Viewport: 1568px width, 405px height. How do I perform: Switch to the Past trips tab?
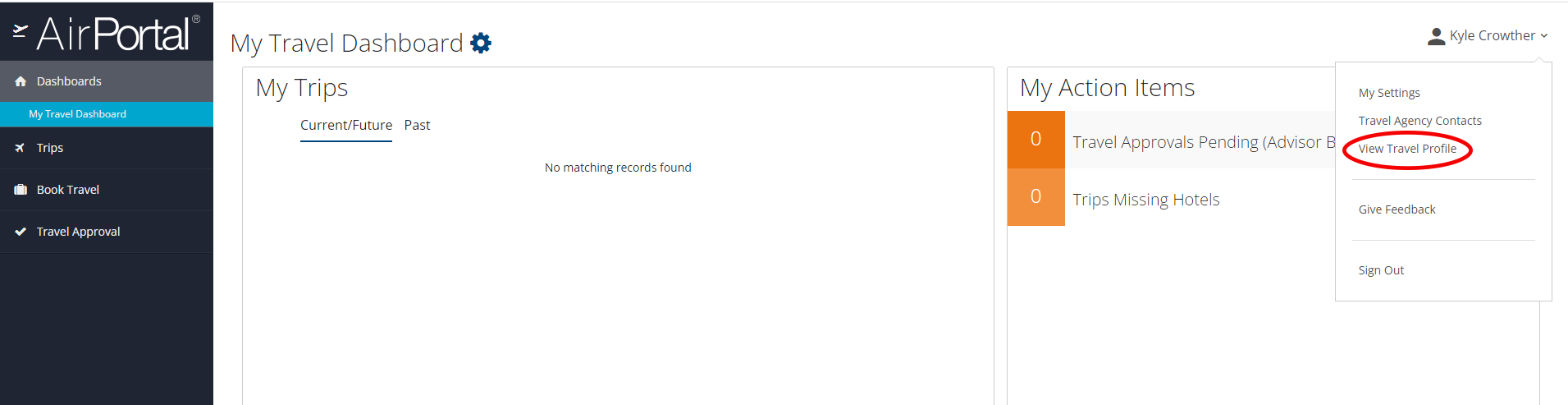point(417,125)
